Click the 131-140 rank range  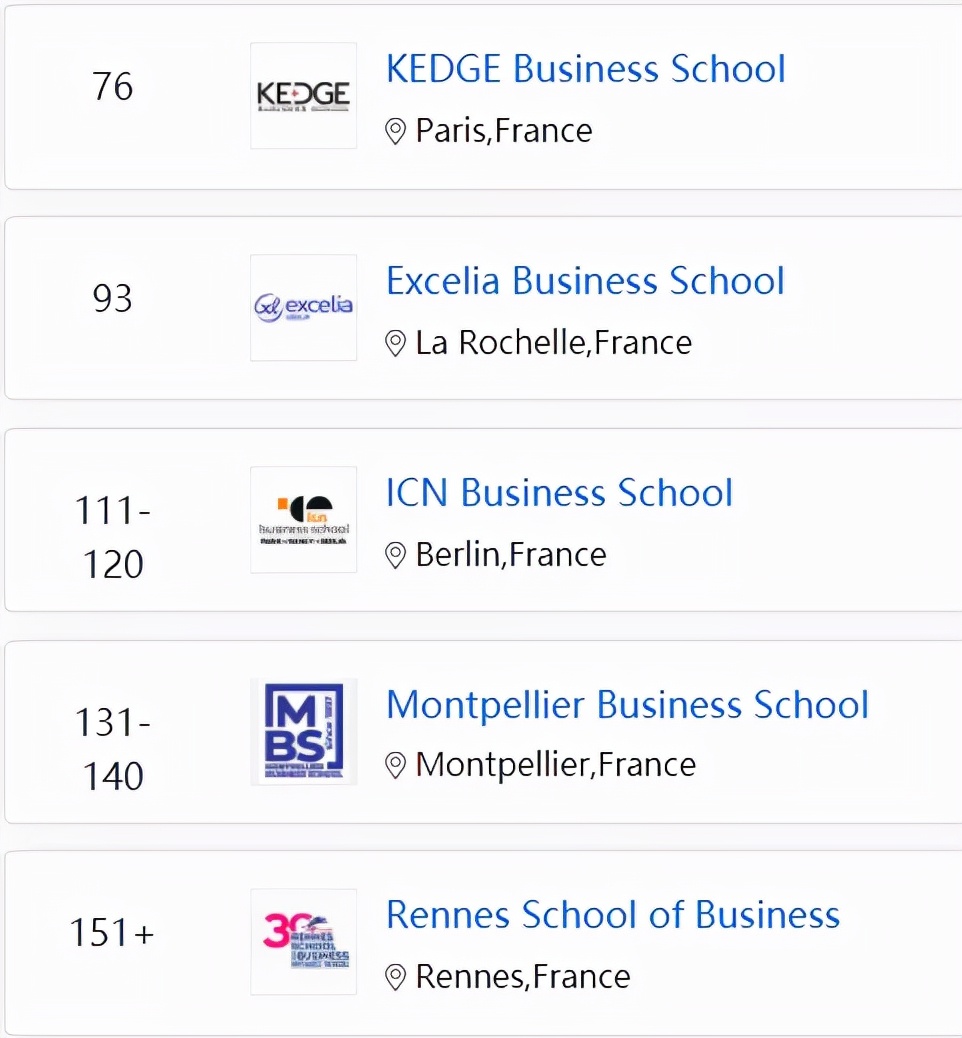[112, 750]
